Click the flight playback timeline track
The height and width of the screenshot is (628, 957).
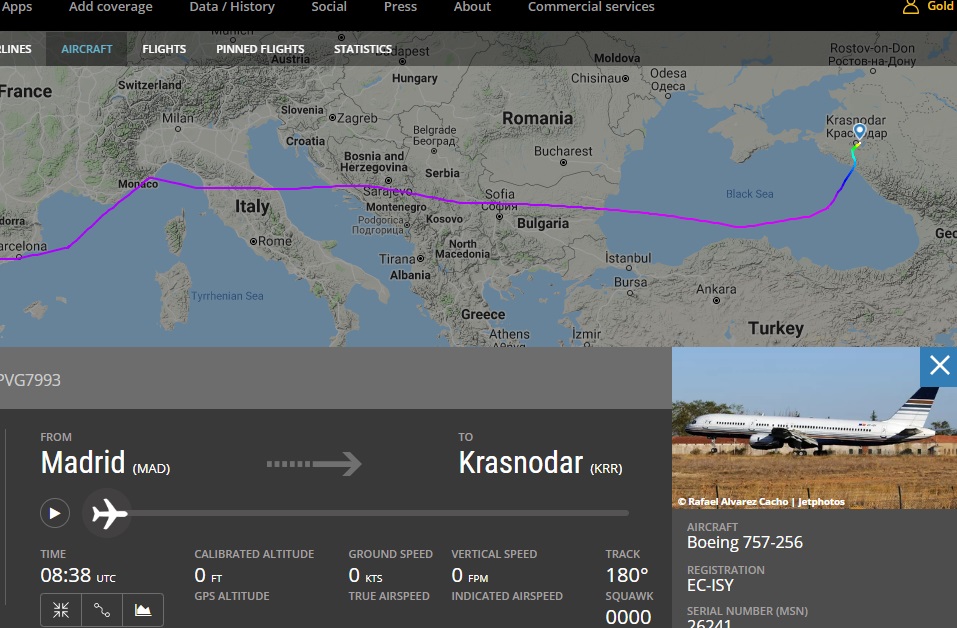coord(380,514)
